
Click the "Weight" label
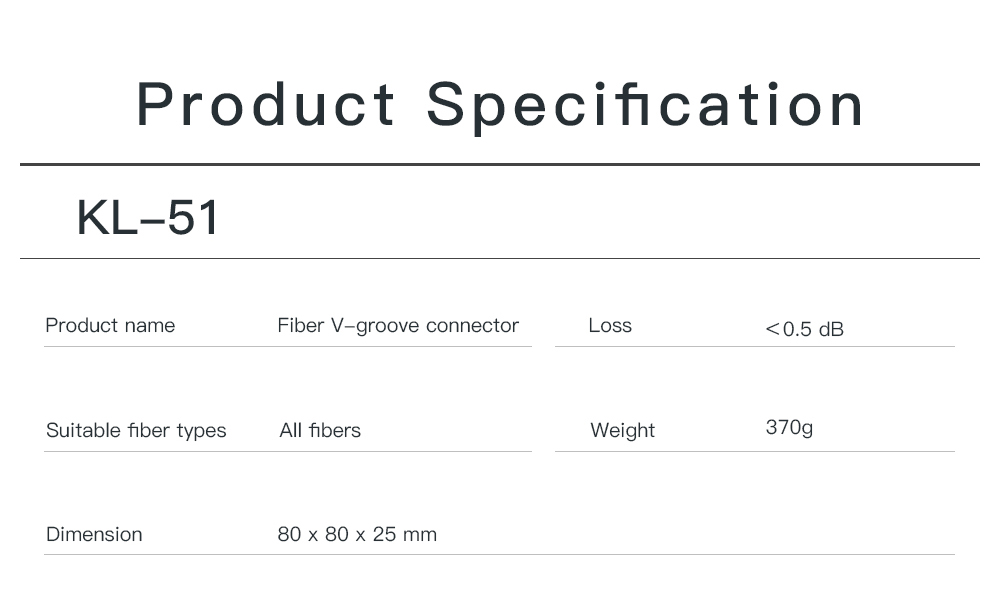(622, 430)
